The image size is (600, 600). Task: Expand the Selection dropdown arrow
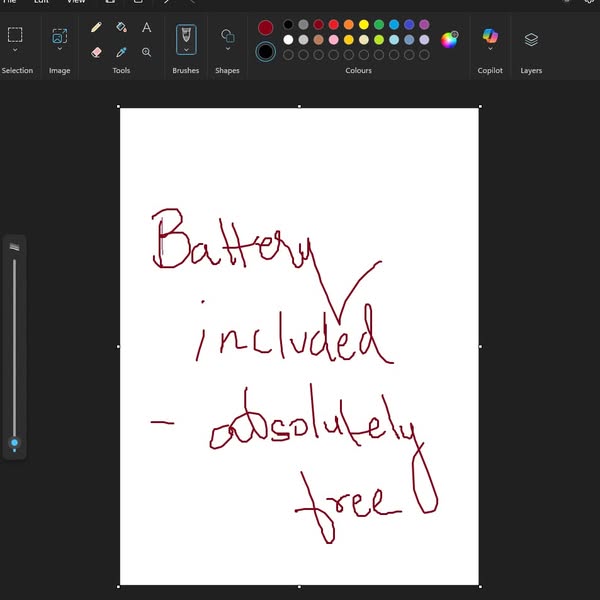click(x=15, y=49)
